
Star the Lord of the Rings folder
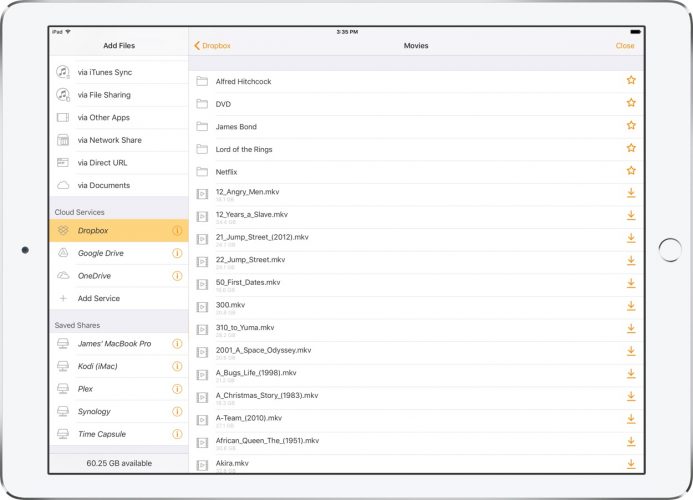[631, 148]
